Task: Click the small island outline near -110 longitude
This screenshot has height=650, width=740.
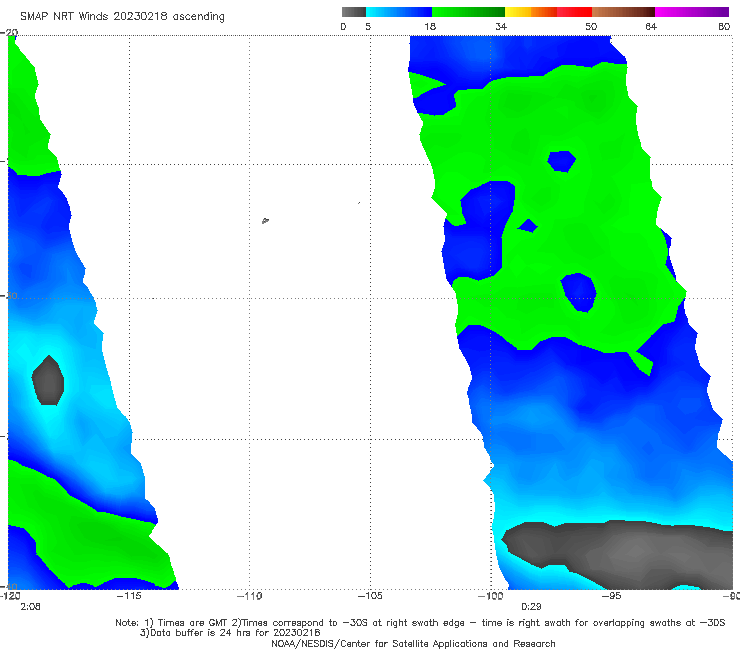Action: tap(265, 220)
